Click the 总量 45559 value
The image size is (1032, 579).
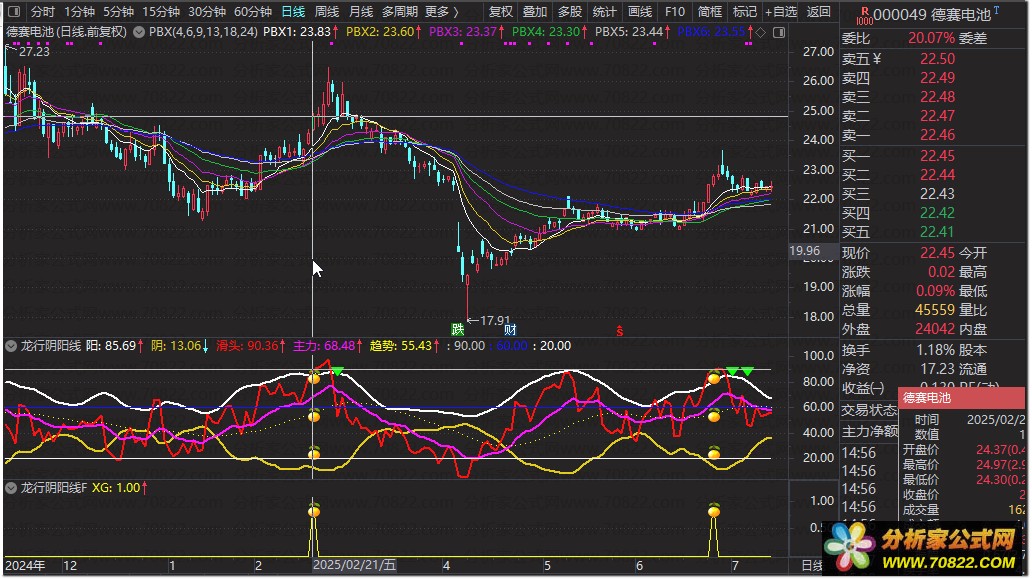(935, 310)
